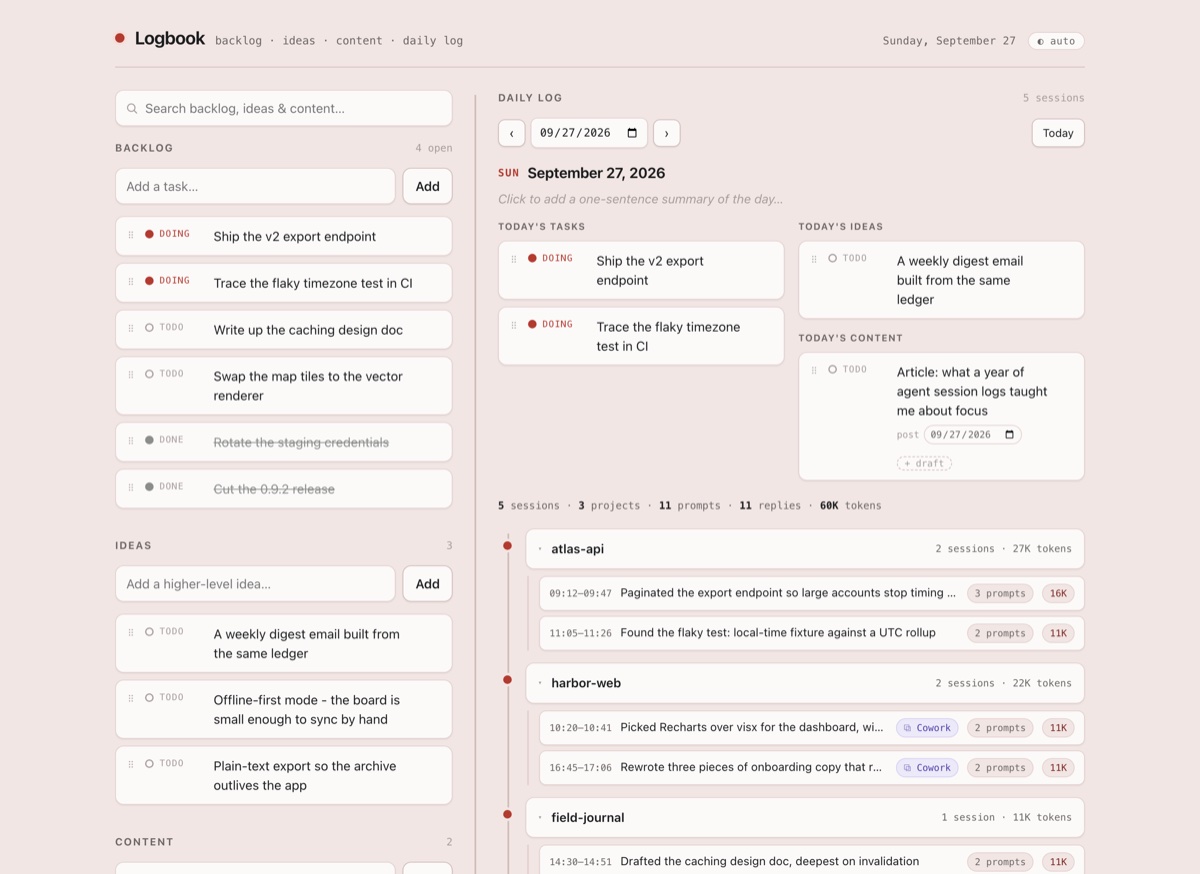This screenshot has height=874, width=1200.
Task: Expand 2 prompts on Drafted the caching design doc session
Action: (x=1000, y=862)
